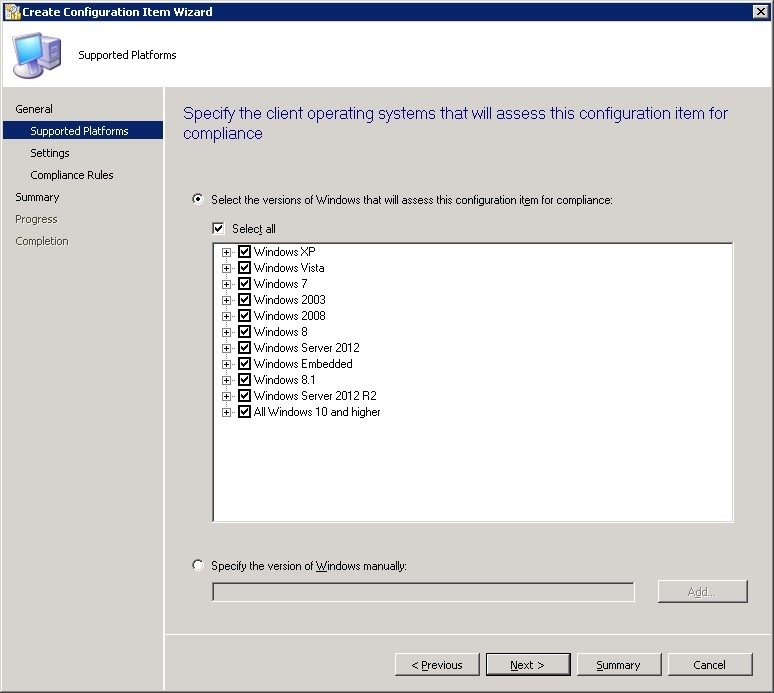Viewport: 774px width, 693px height.
Task: Toggle the Windows Embedded checkbox
Action: tap(244, 363)
